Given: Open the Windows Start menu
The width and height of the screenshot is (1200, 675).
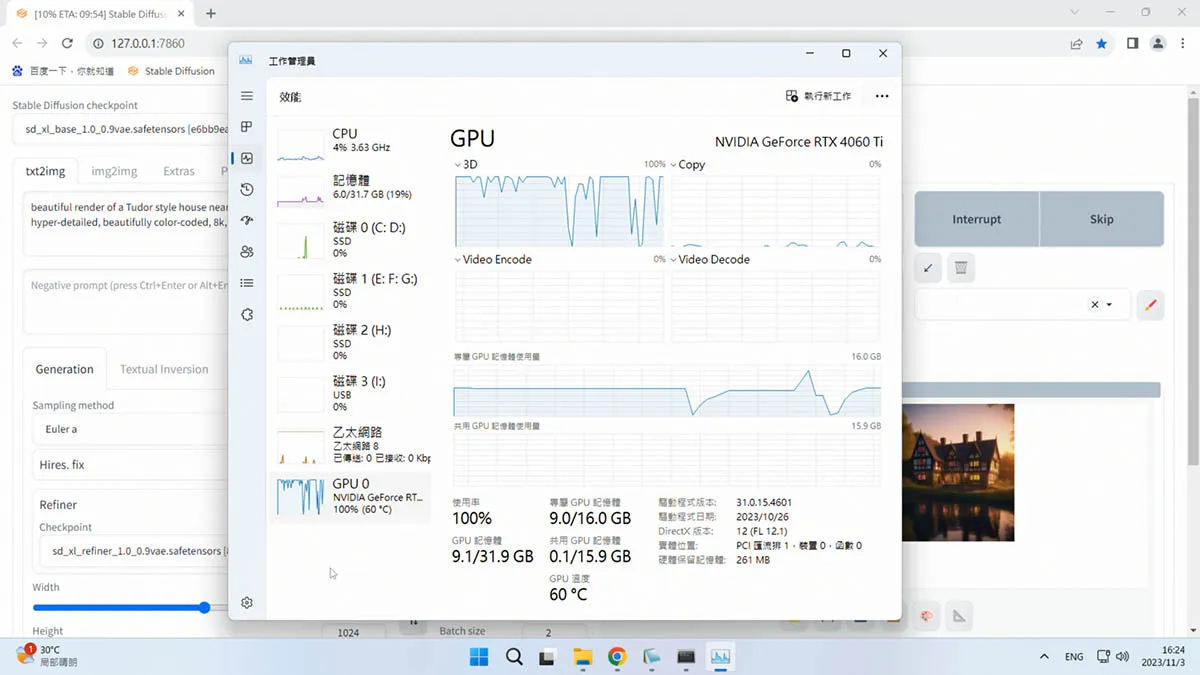Looking at the screenshot, I should (479, 657).
